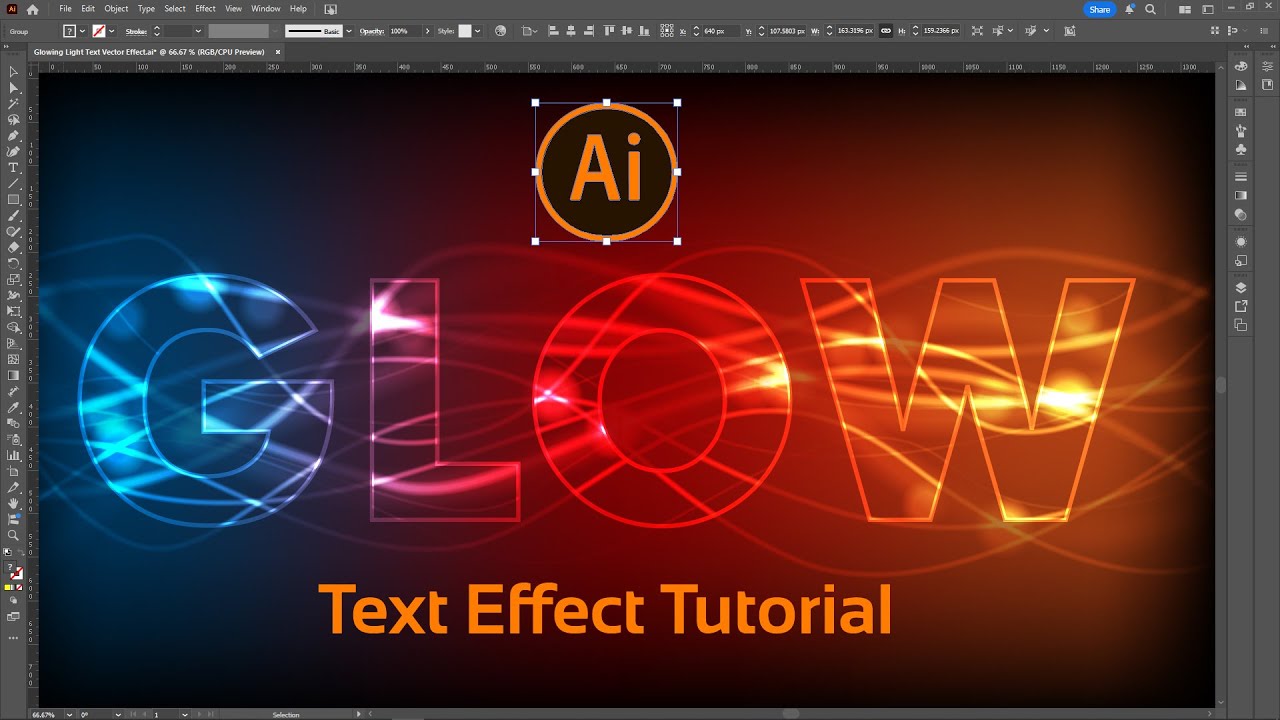Click the Fill color box in the control bar
The image size is (1280, 720).
coord(70,31)
